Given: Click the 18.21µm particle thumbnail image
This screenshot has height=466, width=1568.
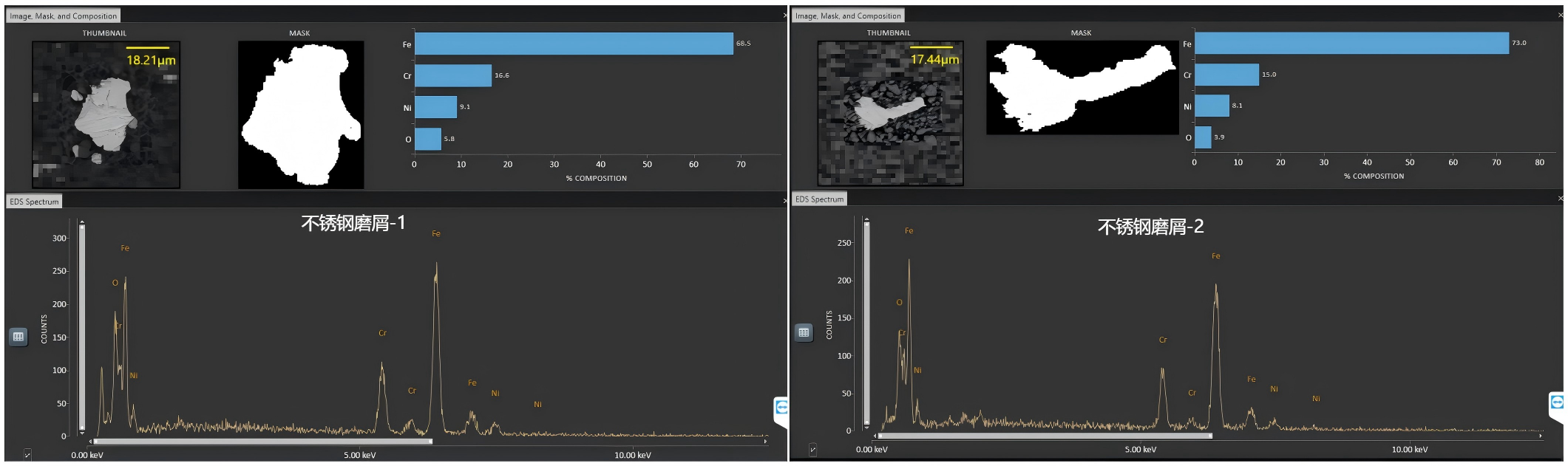Looking at the screenshot, I should 106,114.
